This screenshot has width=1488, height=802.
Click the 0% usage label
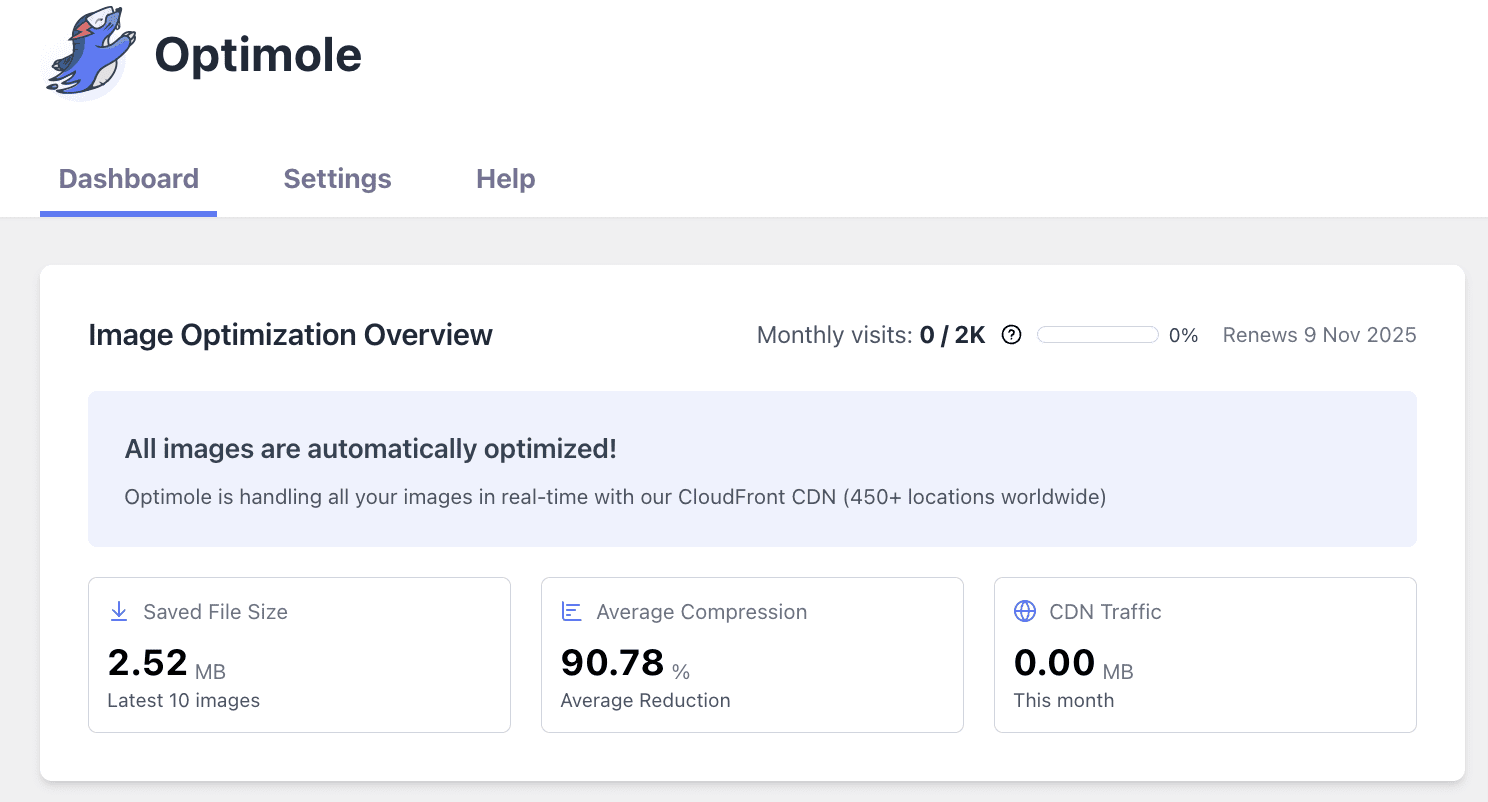point(1183,336)
